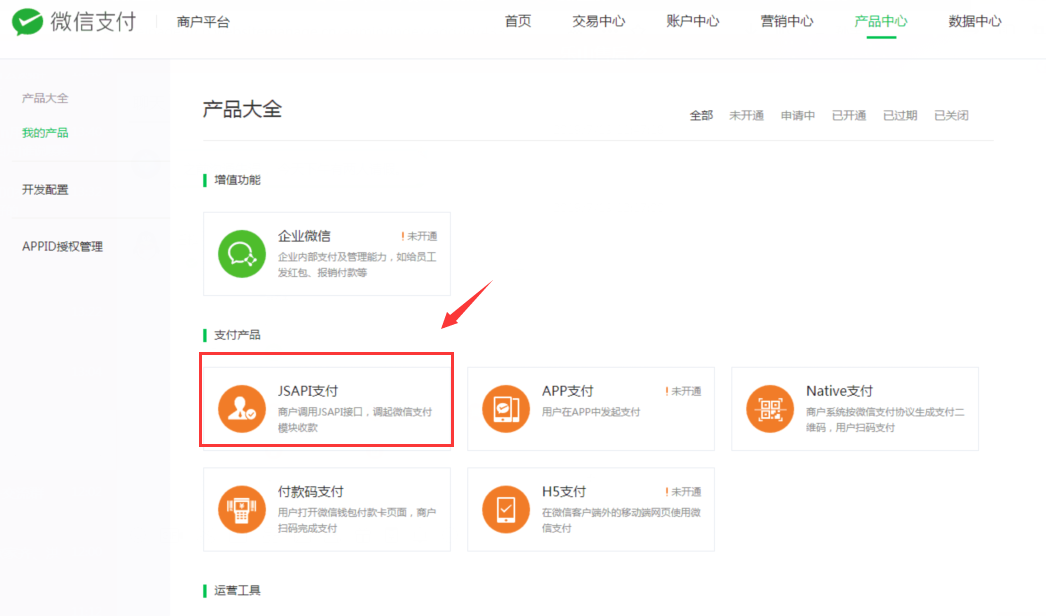The image size is (1046, 616).
Task: Filter the list to 已开通 products
Action: tap(848, 116)
